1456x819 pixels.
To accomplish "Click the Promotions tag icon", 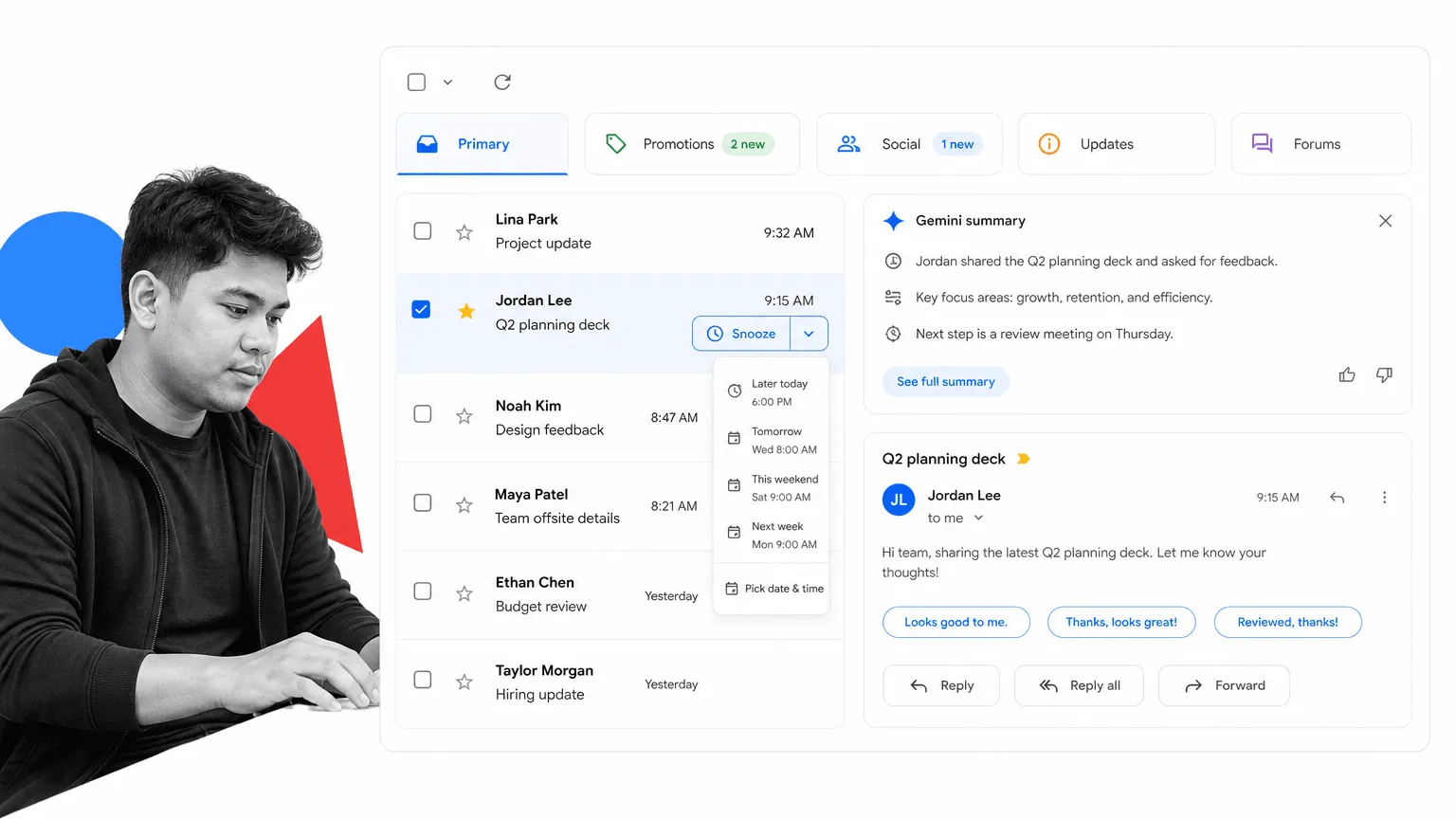I will coord(616,144).
